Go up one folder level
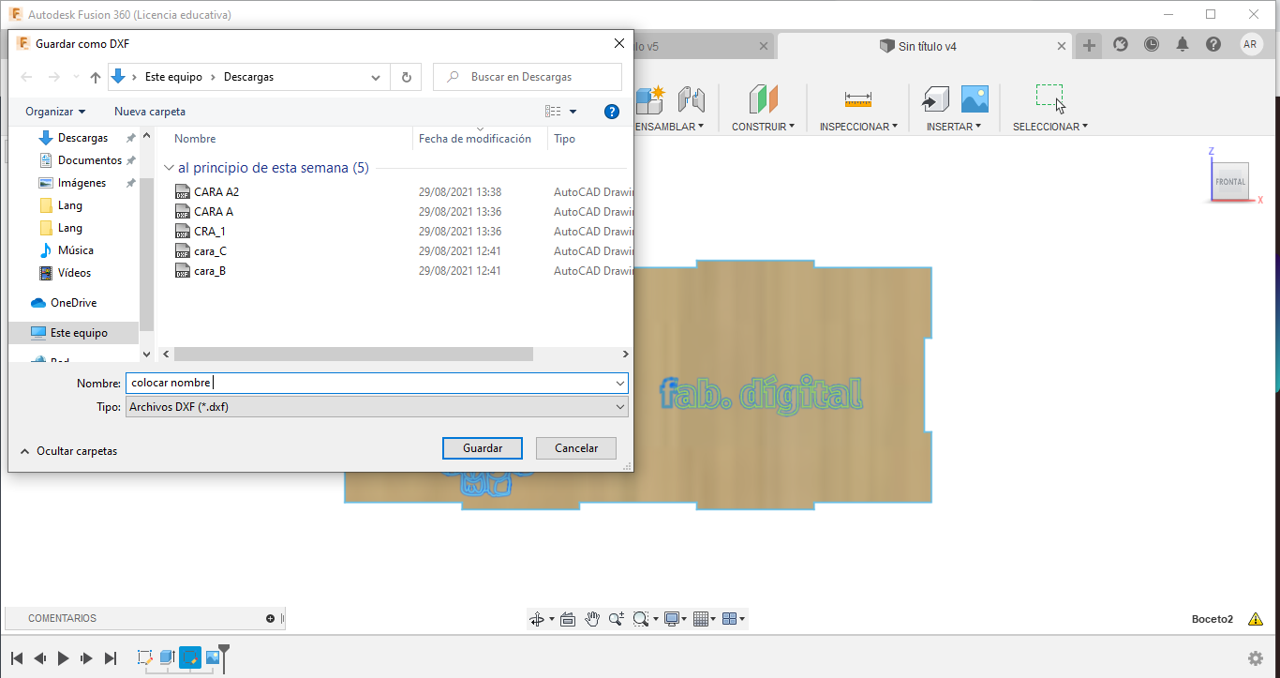 coord(95,77)
